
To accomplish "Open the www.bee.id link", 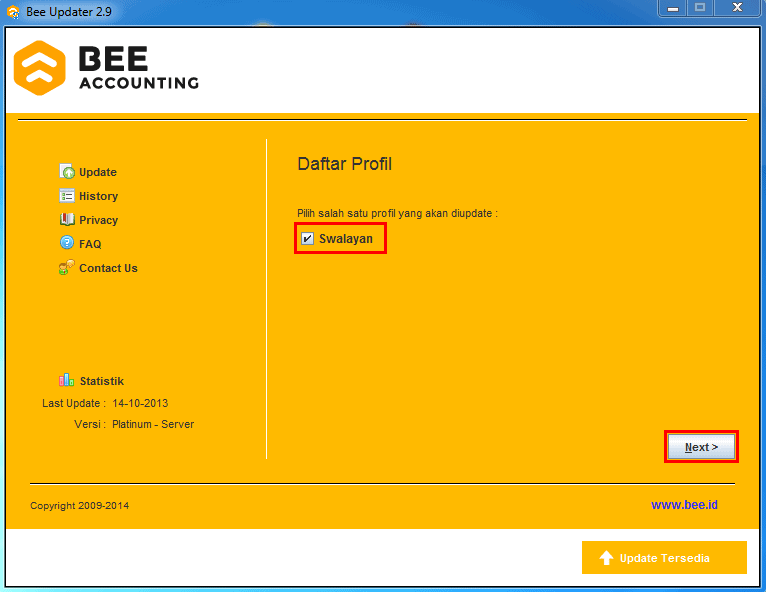I will (684, 505).
